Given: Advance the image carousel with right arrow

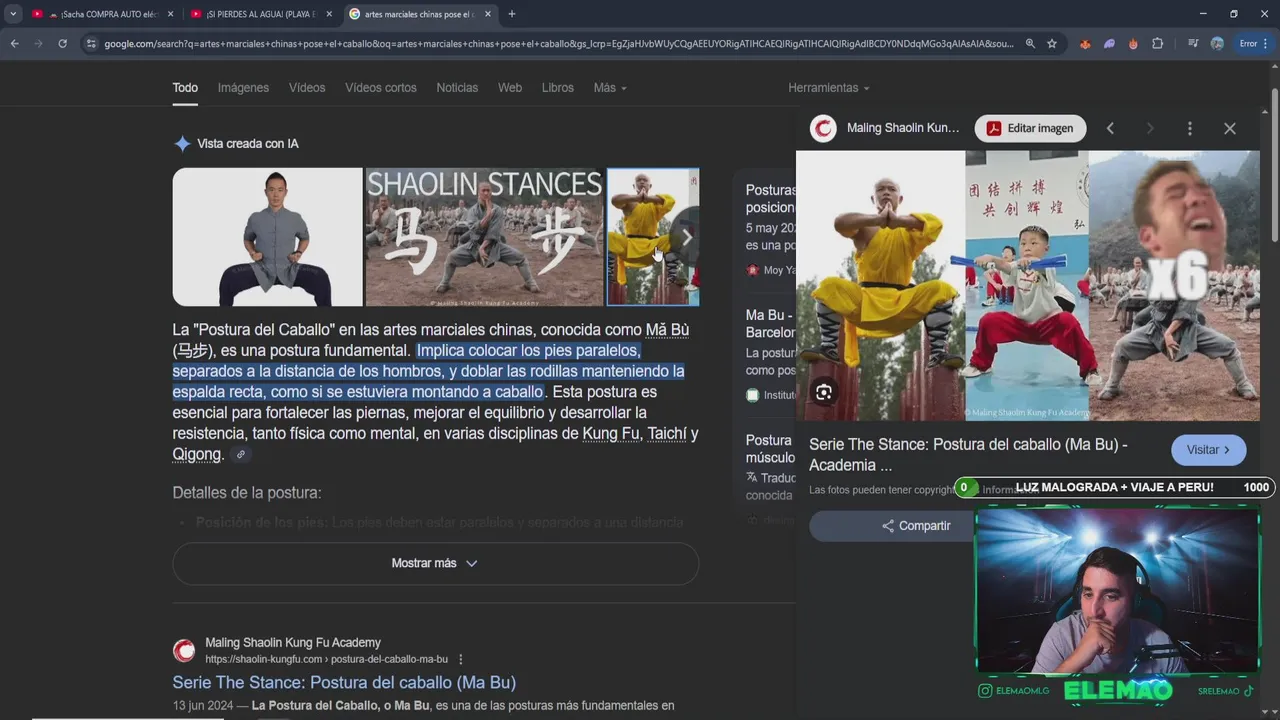Looking at the screenshot, I should [686, 237].
